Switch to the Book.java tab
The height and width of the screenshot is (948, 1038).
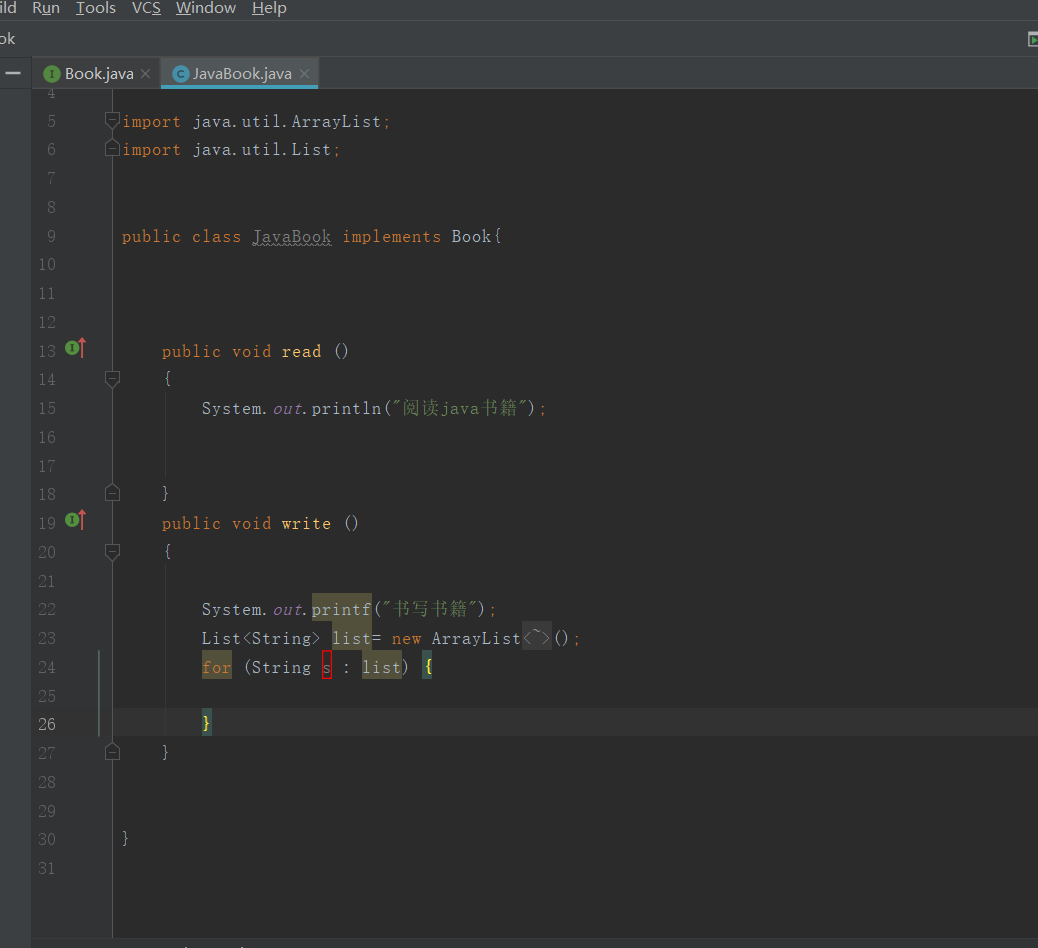click(x=98, y=74)
